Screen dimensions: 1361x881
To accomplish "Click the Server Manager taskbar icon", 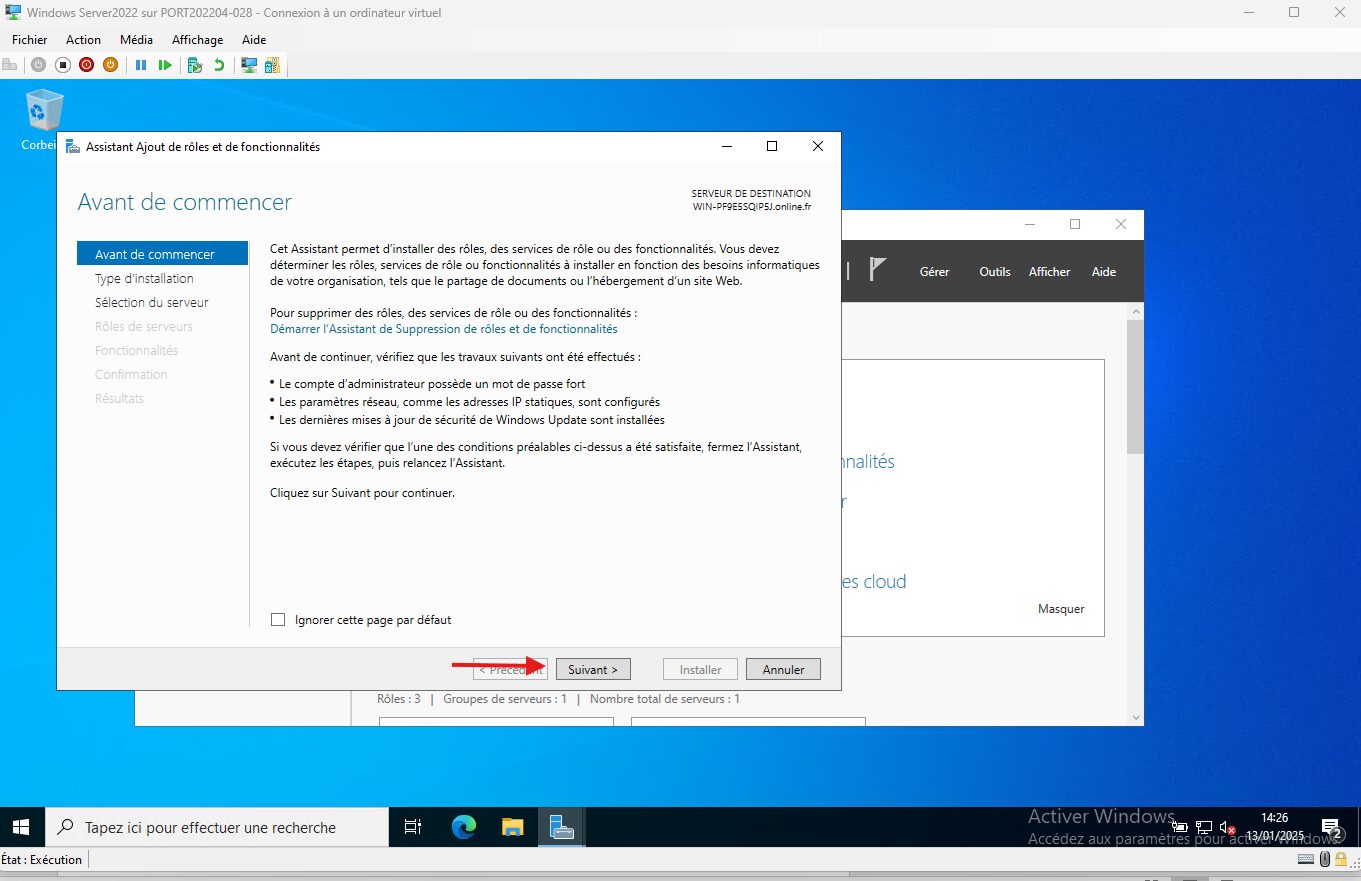I will (561, 827).
